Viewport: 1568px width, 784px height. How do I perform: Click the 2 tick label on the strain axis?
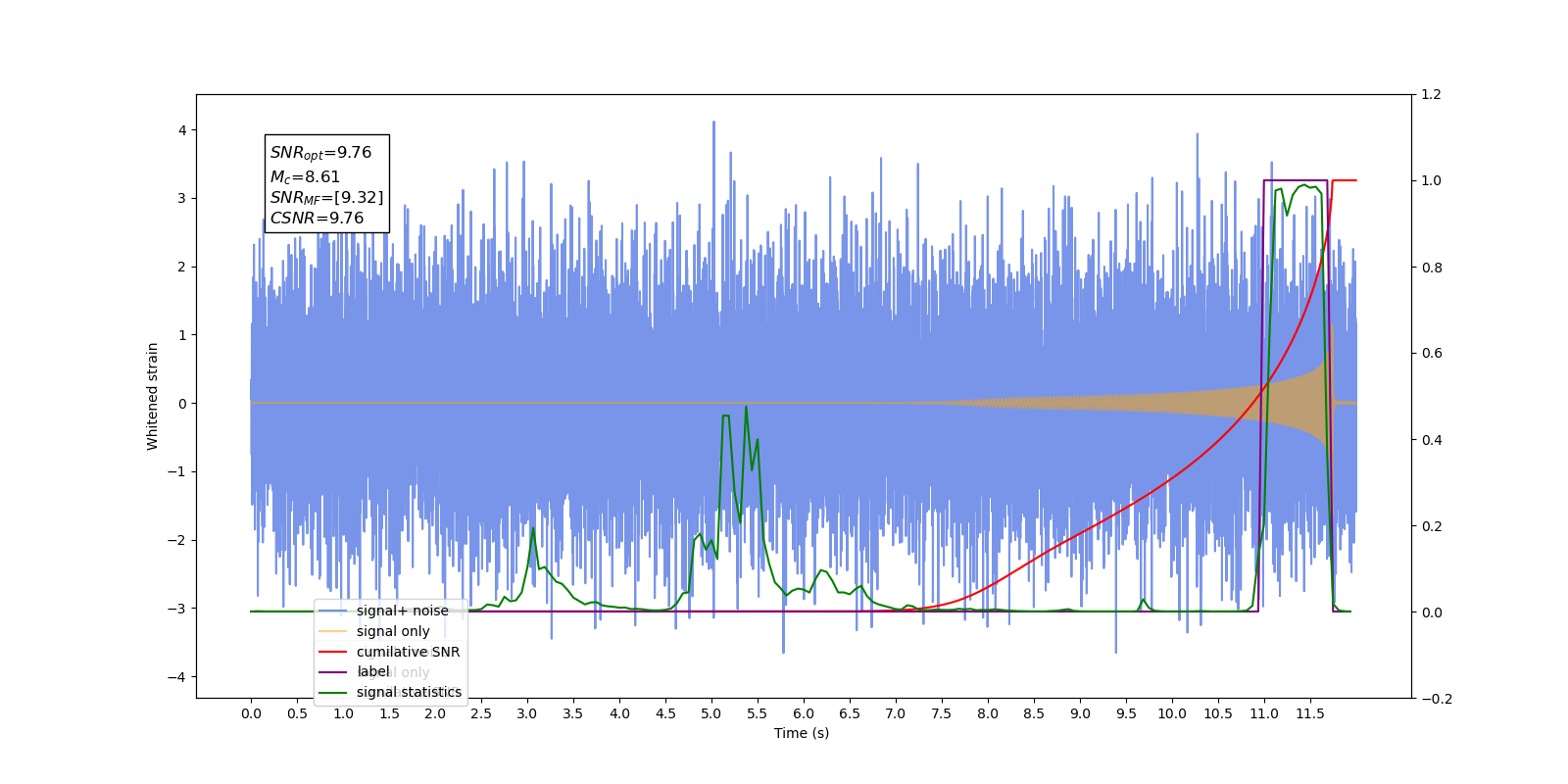[x=182, y=267]
